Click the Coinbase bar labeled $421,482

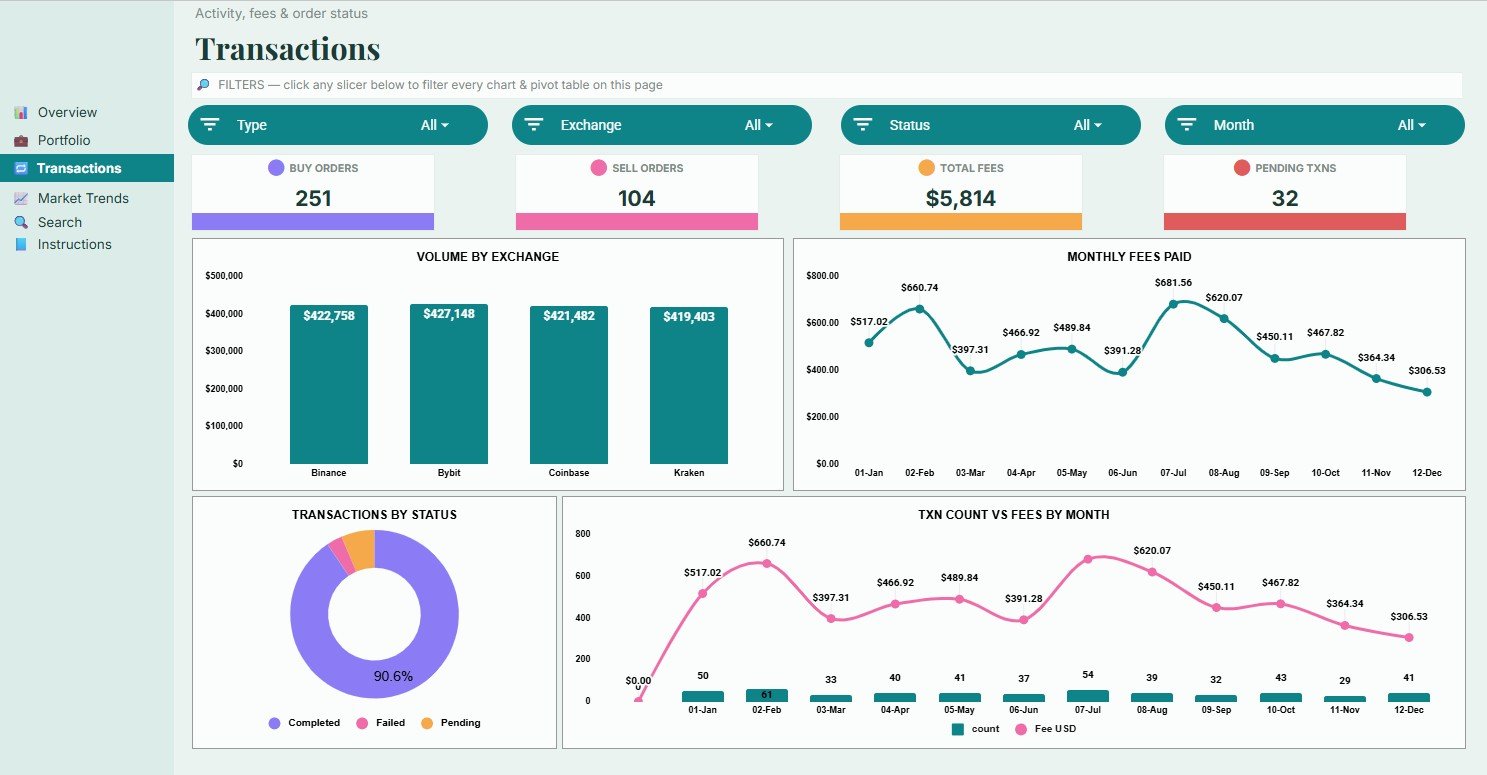pos(569,385)
